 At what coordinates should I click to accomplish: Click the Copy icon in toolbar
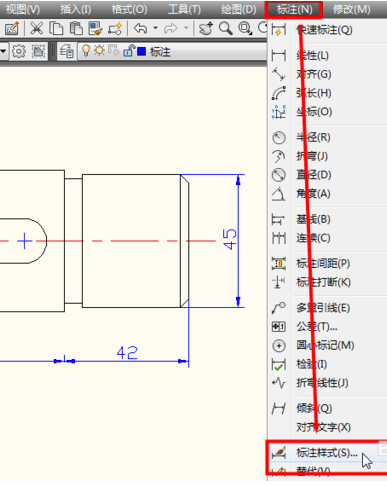point(56,29)
